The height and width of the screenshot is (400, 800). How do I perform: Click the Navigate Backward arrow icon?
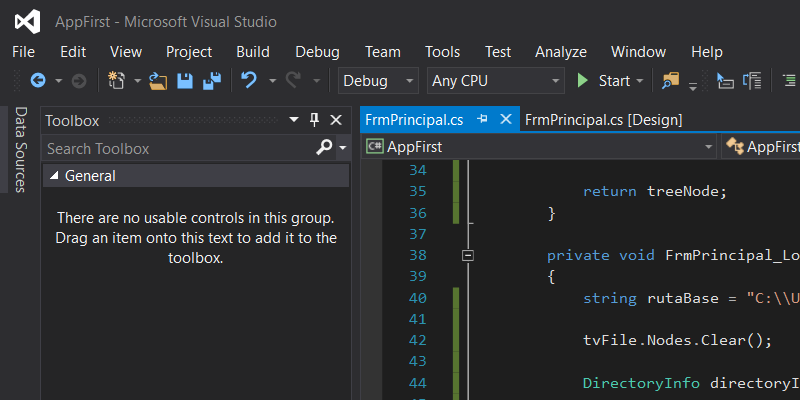coord(38,81)
